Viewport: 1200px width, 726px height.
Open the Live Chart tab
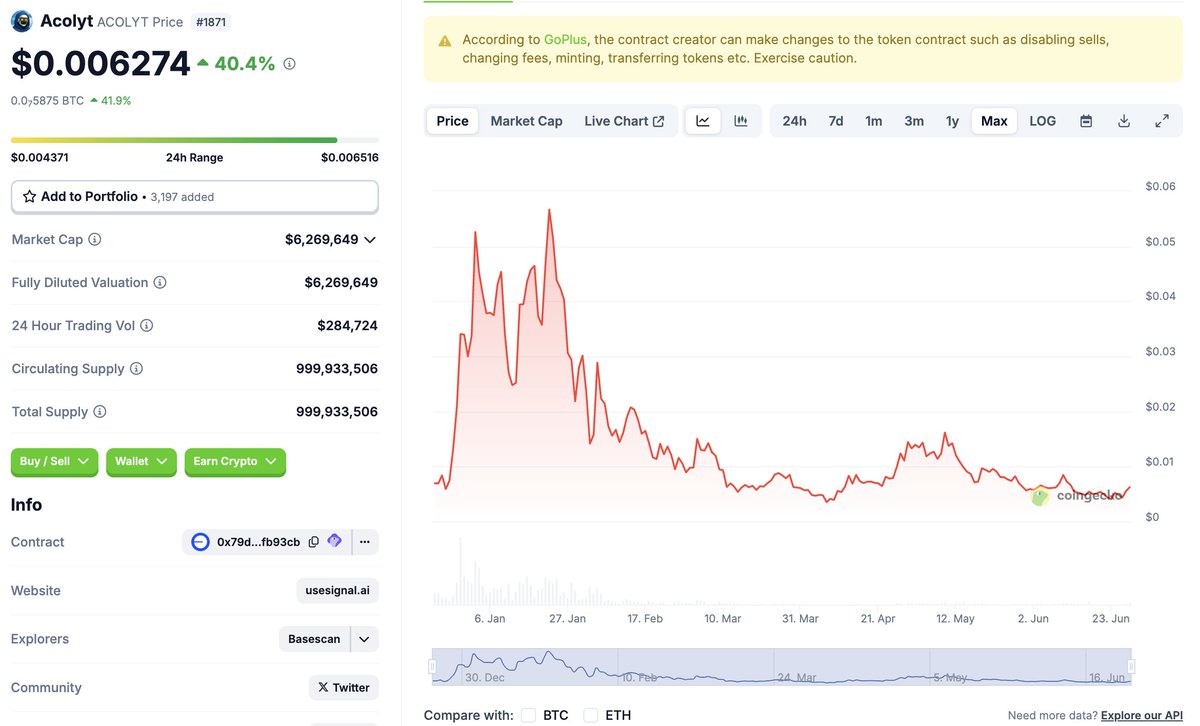click(624, 121)
